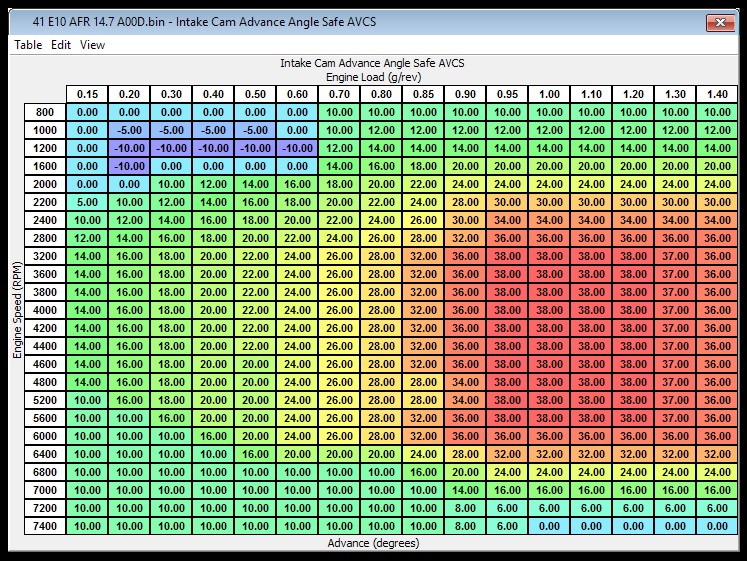747x561 pixels.
Task: Select the 32.00 cell at 6400 RPM, 1.40 load
Action: click(x=716, y=454)
